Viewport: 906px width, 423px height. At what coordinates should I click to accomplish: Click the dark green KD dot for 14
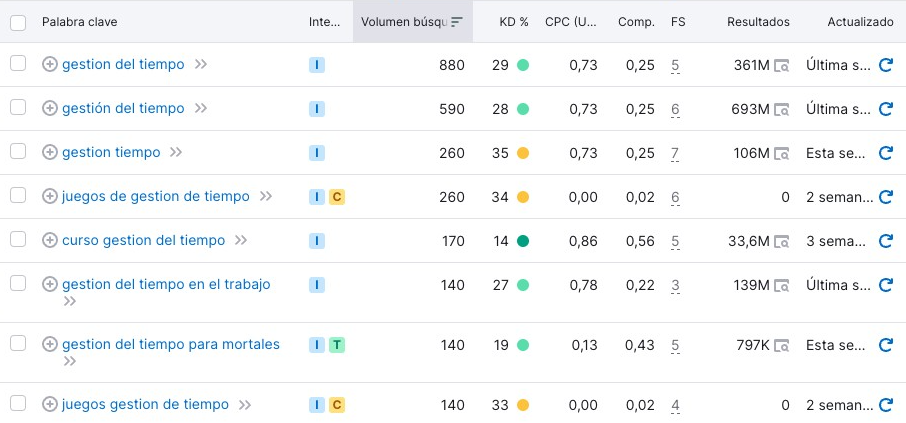(522, 241)
